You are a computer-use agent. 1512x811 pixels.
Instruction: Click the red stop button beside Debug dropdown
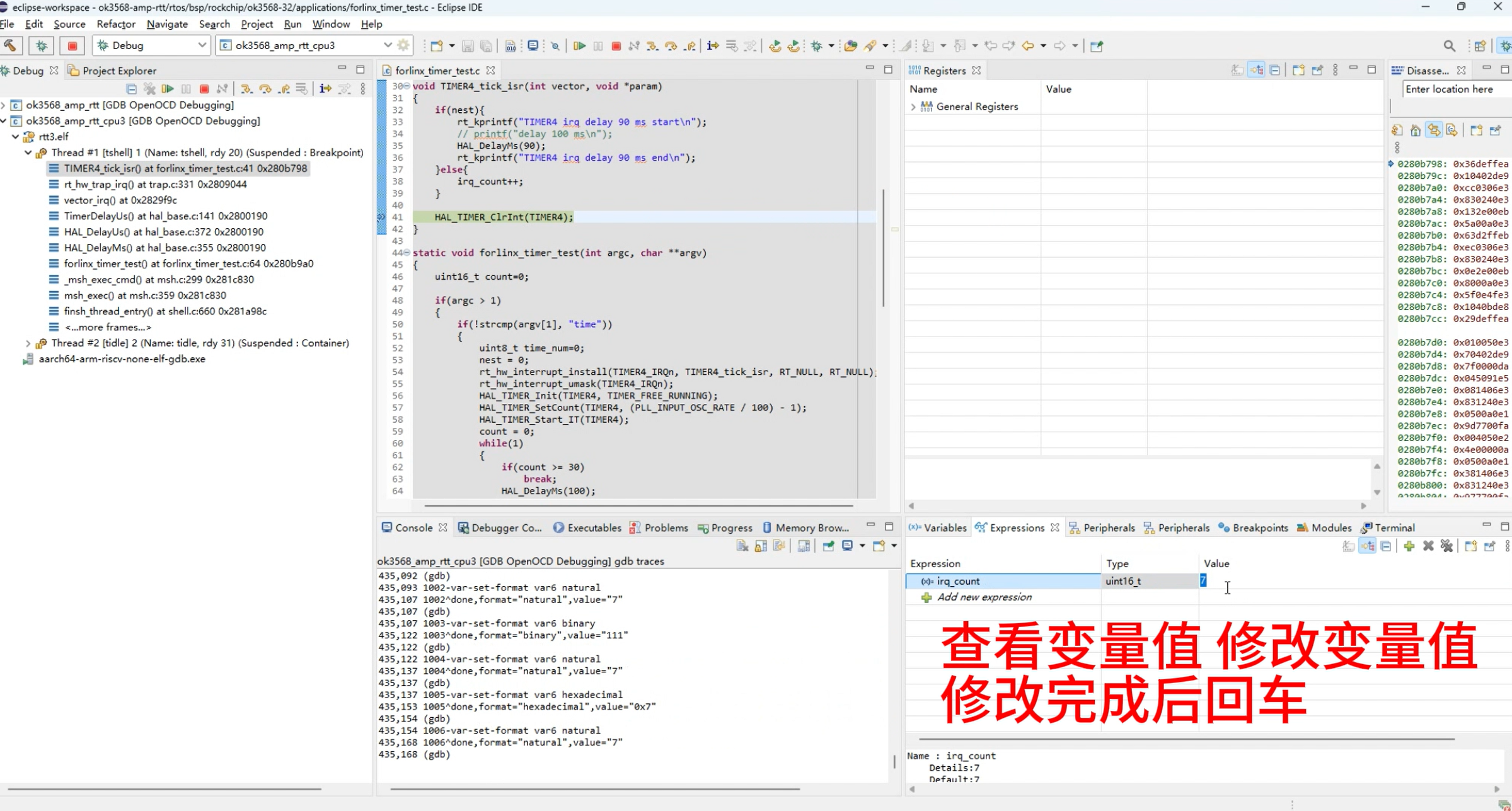(x=72, y=45)
